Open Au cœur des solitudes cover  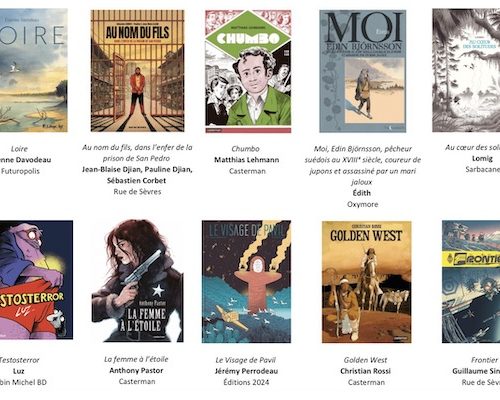tap(466, 70)
